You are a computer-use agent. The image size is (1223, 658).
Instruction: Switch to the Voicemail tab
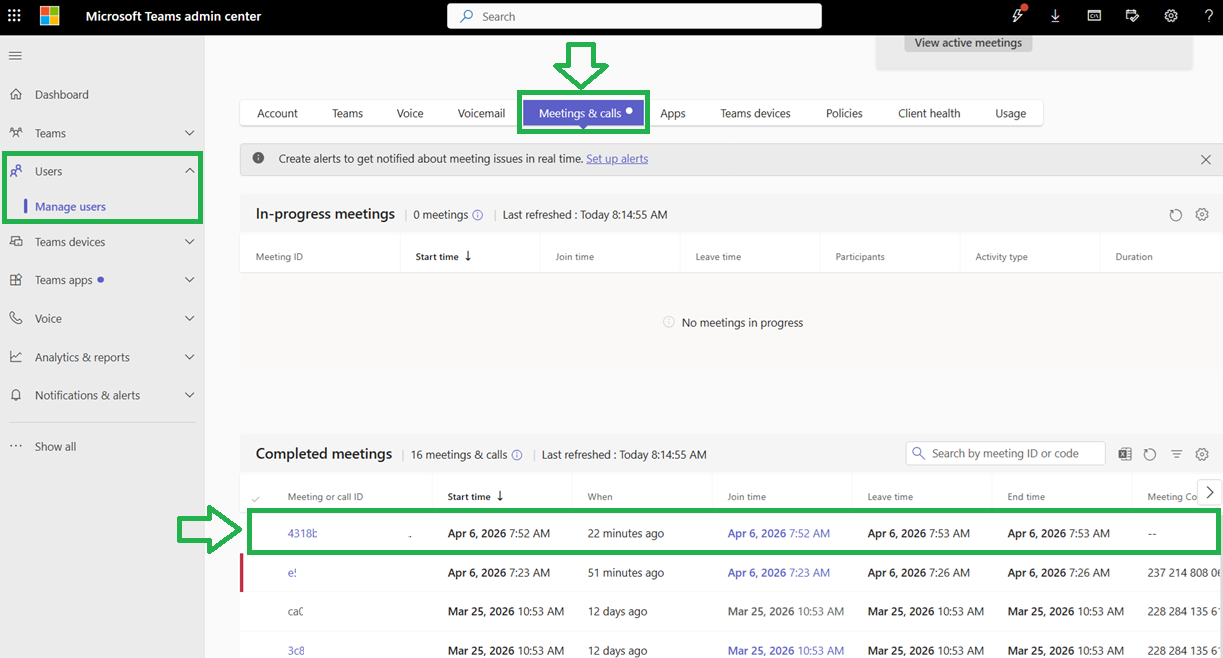[x=481, y=113]
